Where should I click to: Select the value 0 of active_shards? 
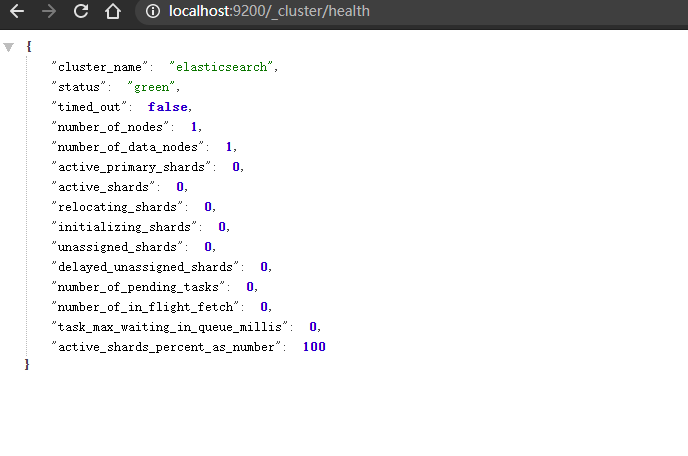pos(180,187)
